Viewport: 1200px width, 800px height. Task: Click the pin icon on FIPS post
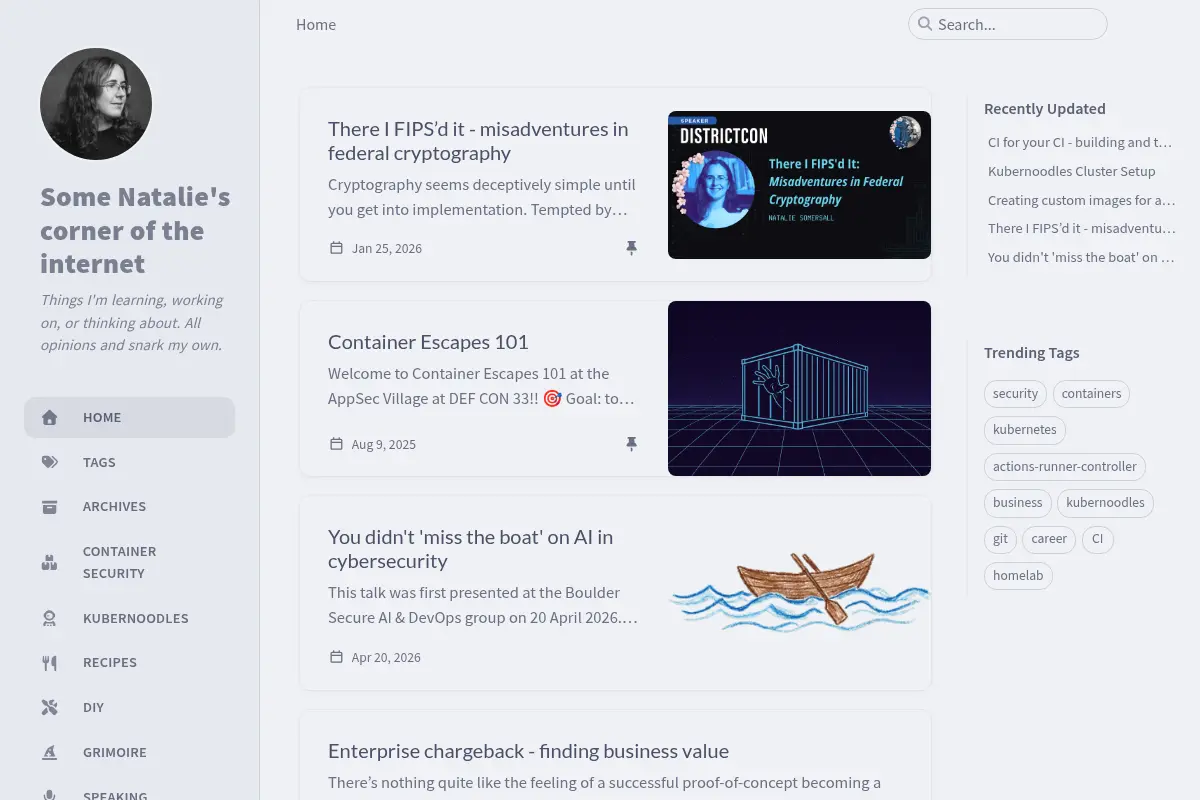pyautogui.click(x=631, y=248)
